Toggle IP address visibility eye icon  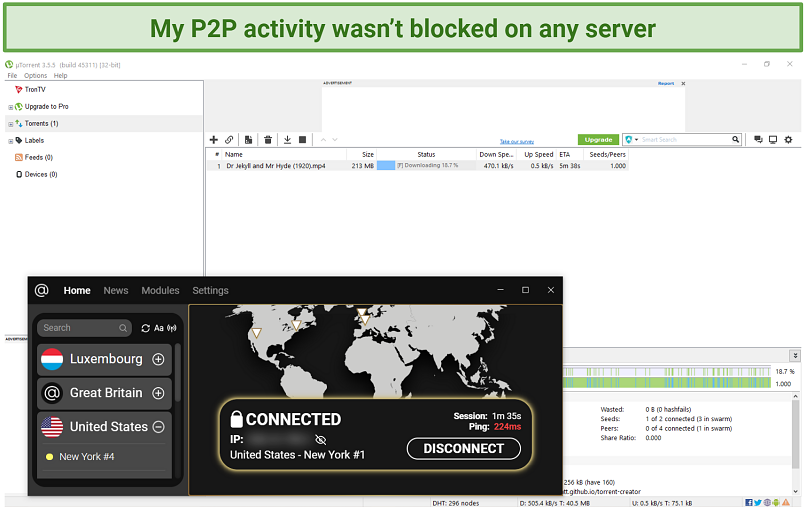pos(320,439)
